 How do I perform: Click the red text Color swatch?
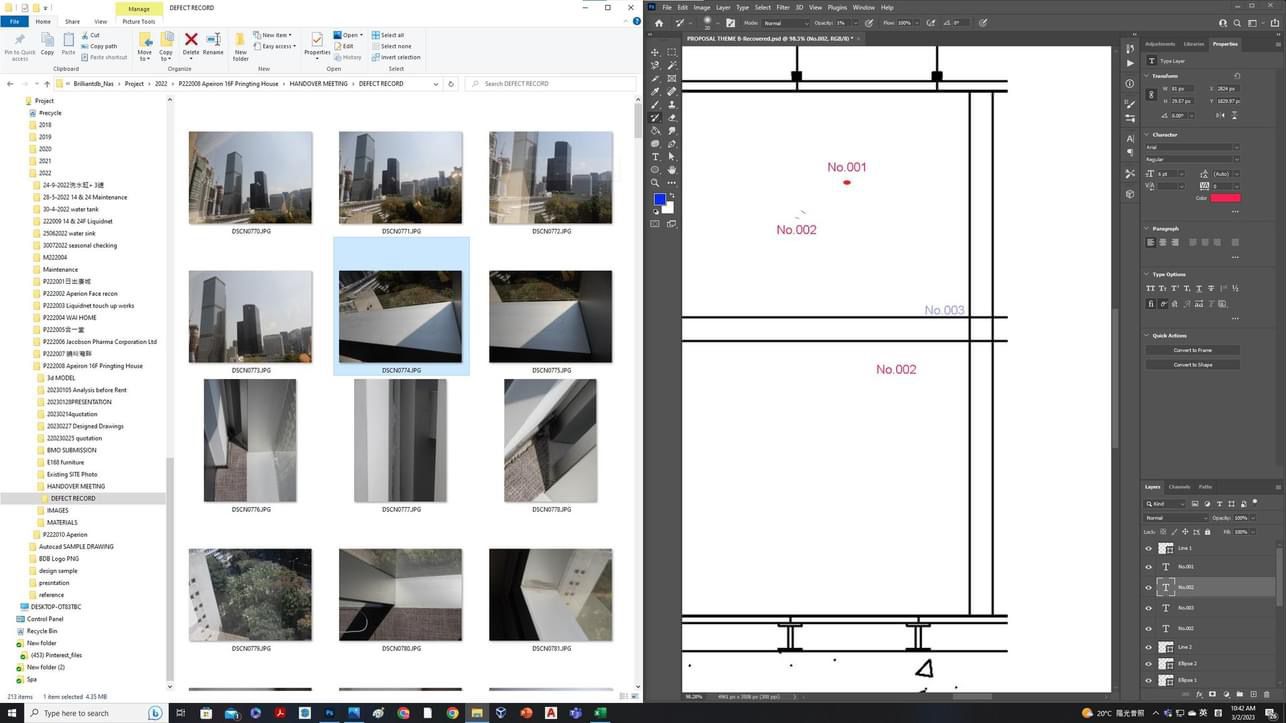coord(1225,198)
